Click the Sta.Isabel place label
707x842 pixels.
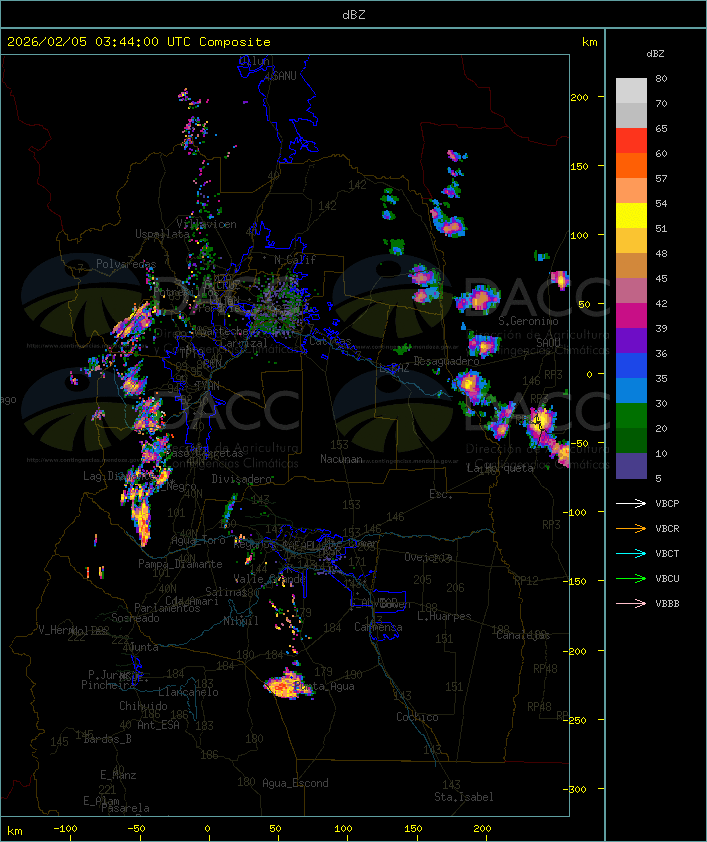pyautogui.click(x=464, y=797)
